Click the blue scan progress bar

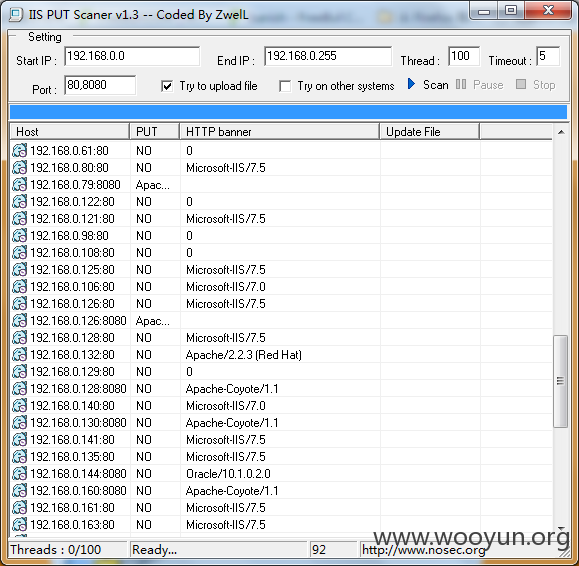[288, 112]
